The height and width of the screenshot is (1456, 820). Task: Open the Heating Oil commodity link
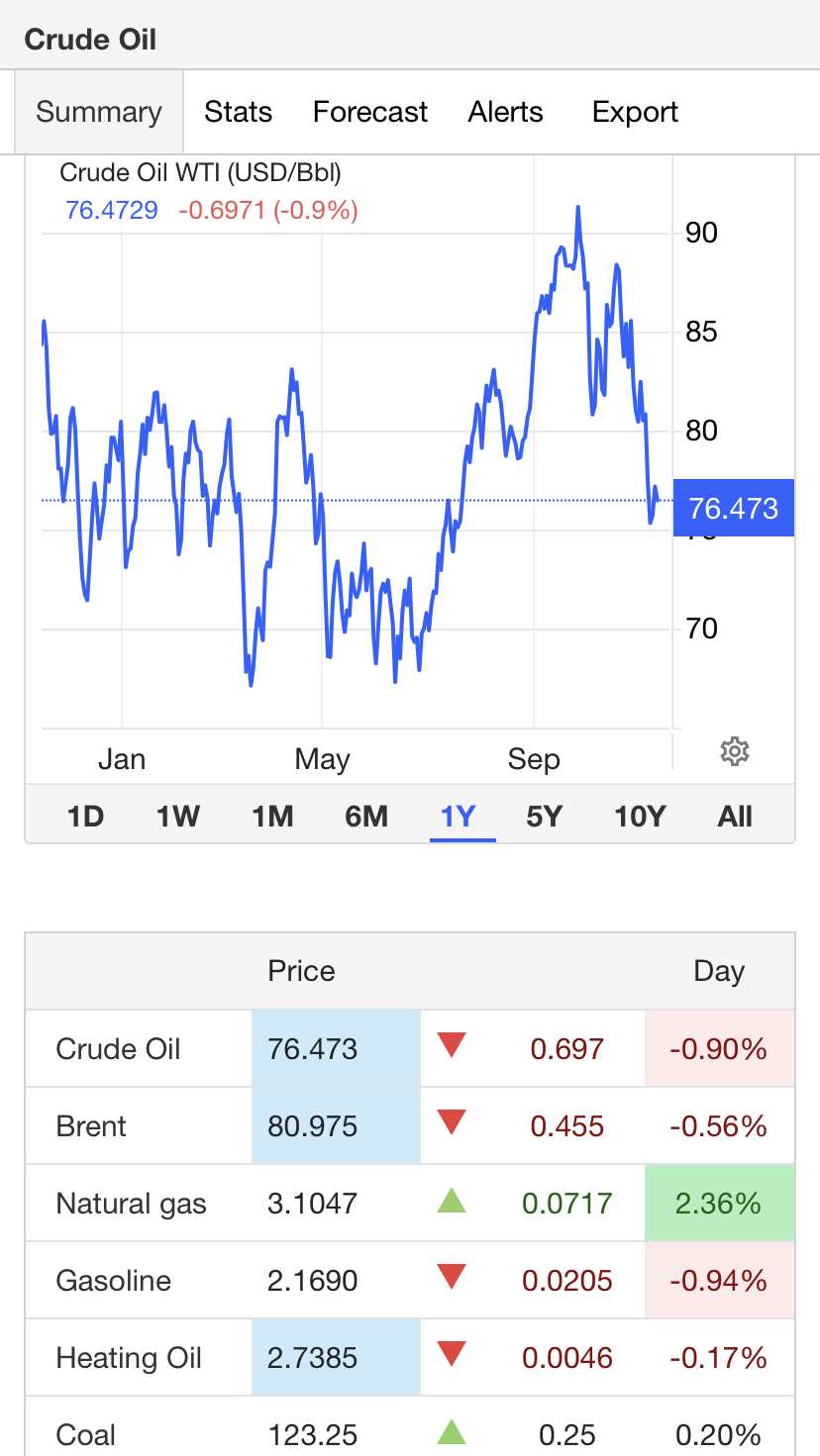click(x=129, y=1358)
